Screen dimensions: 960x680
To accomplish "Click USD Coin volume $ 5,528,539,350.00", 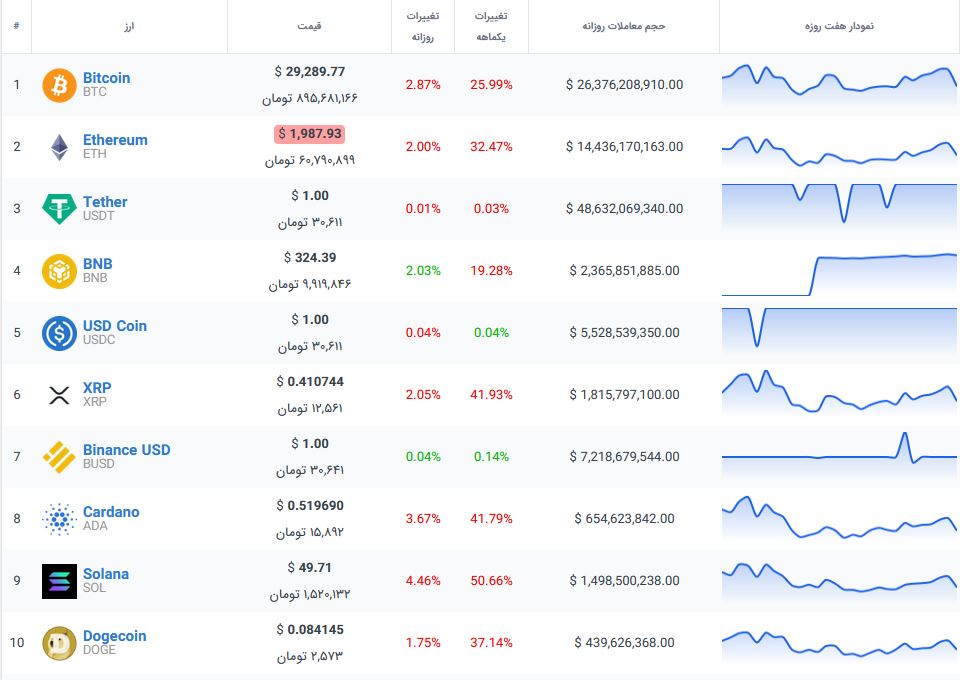I will (624, 333).
